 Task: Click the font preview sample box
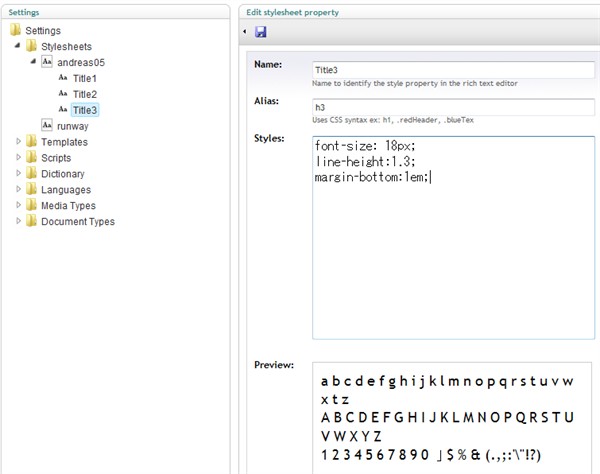452,418
